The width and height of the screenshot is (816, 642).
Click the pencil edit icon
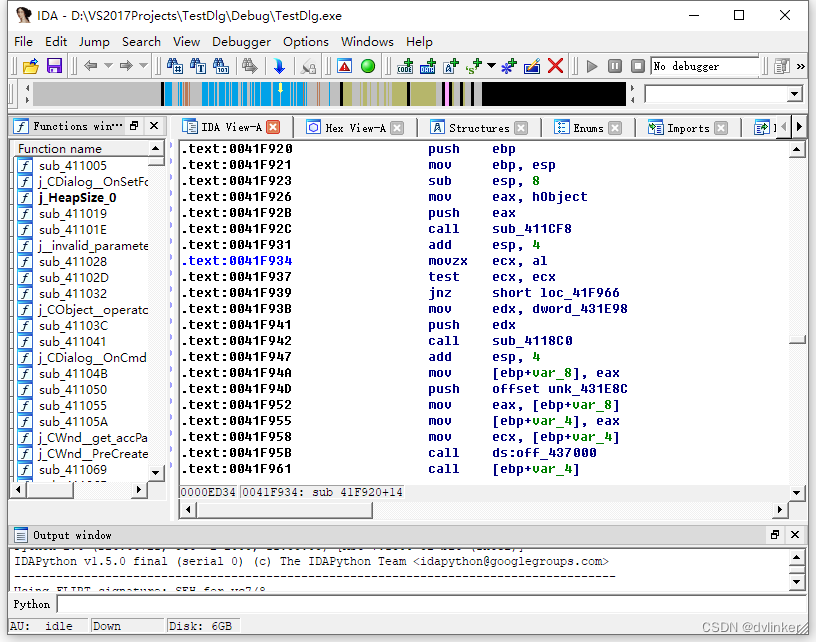point(532,66)
